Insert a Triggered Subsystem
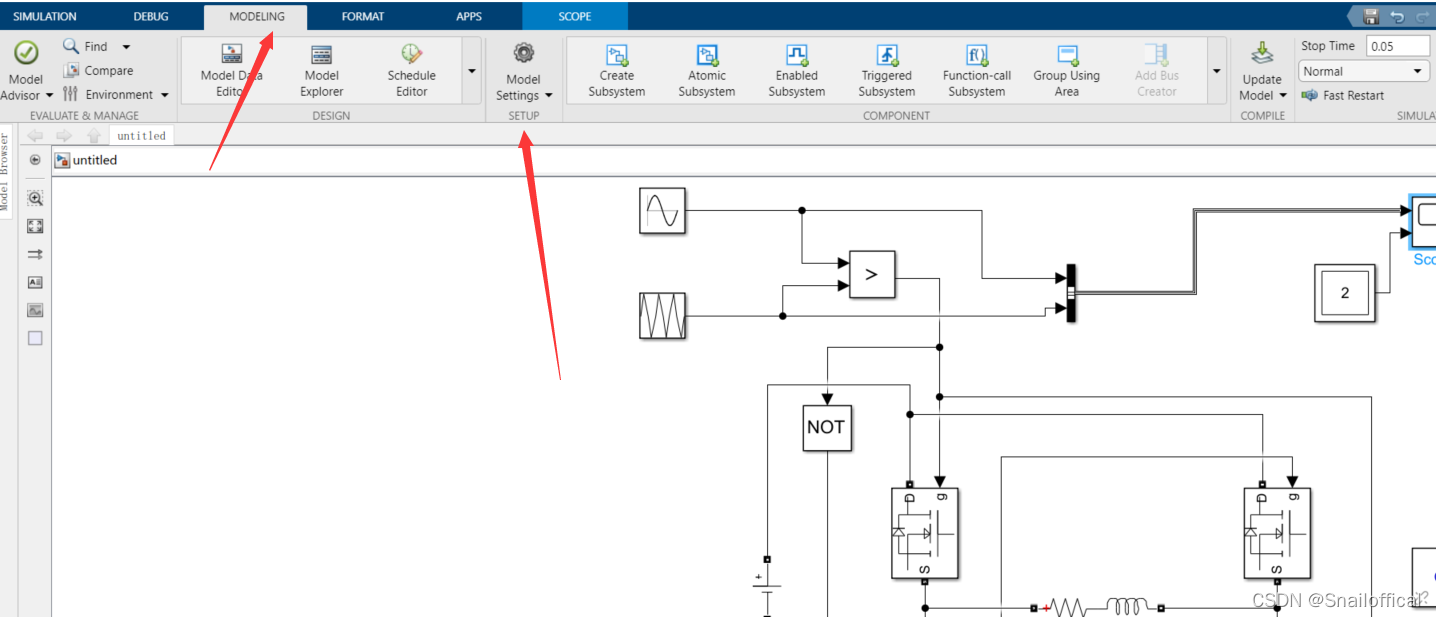The image size is (1436, 617). pyautogui.click(x=887, y=70)
